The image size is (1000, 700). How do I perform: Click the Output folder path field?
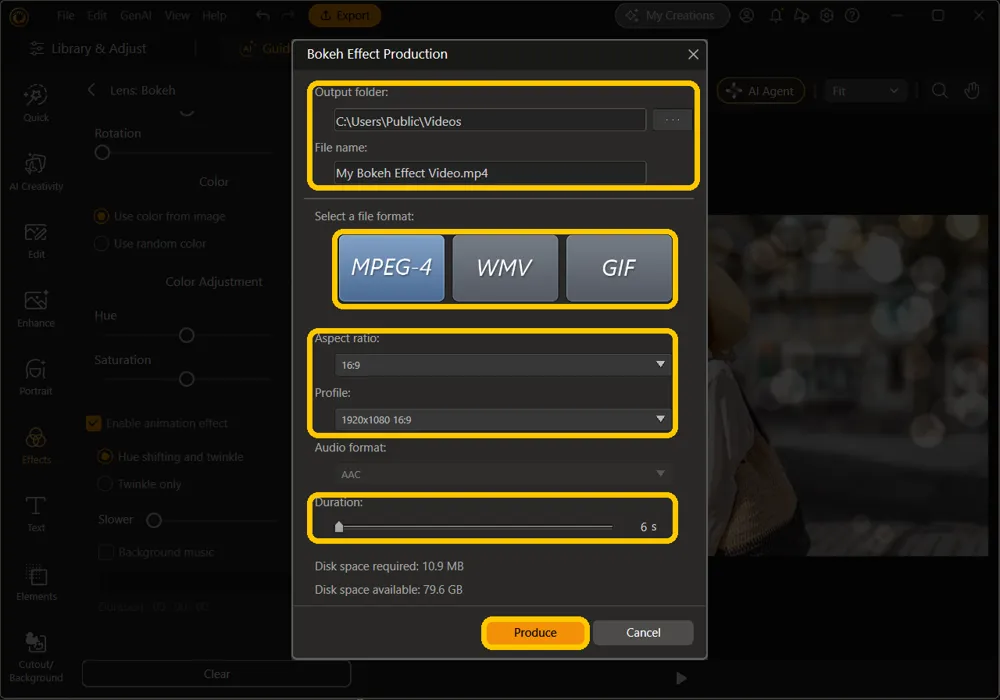coord(490,120)
